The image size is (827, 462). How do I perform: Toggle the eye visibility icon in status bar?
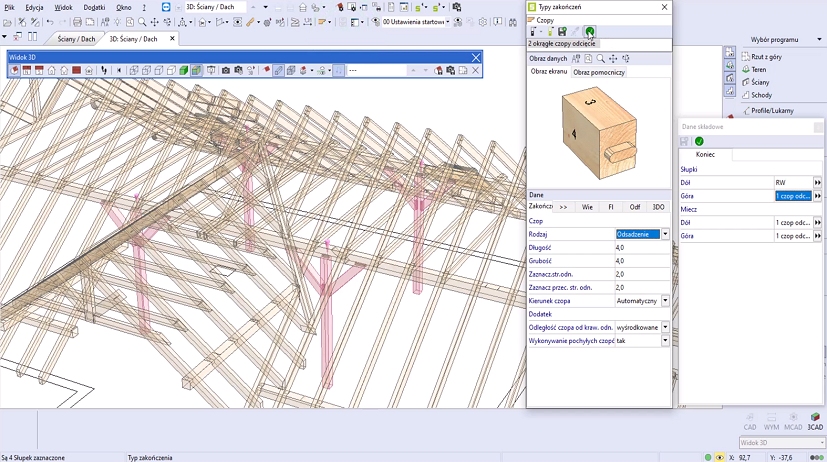point(719,457)
